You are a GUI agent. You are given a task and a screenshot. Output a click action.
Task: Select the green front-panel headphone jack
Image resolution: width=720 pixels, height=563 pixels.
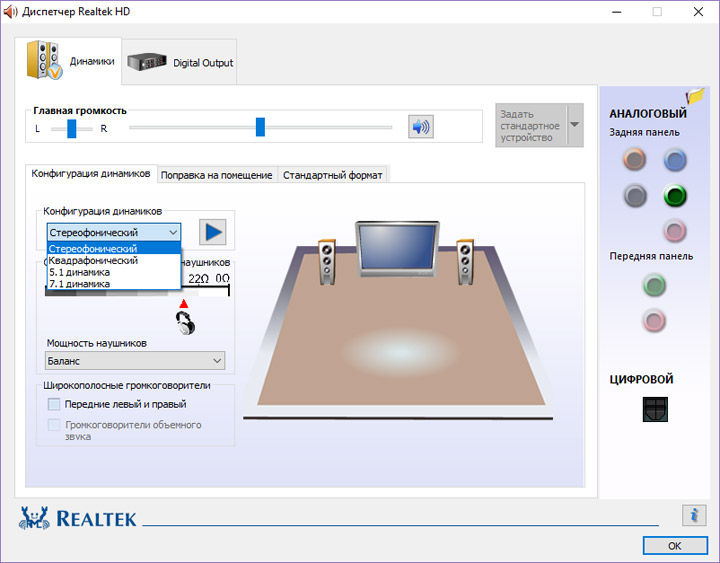tap(654, 285)
